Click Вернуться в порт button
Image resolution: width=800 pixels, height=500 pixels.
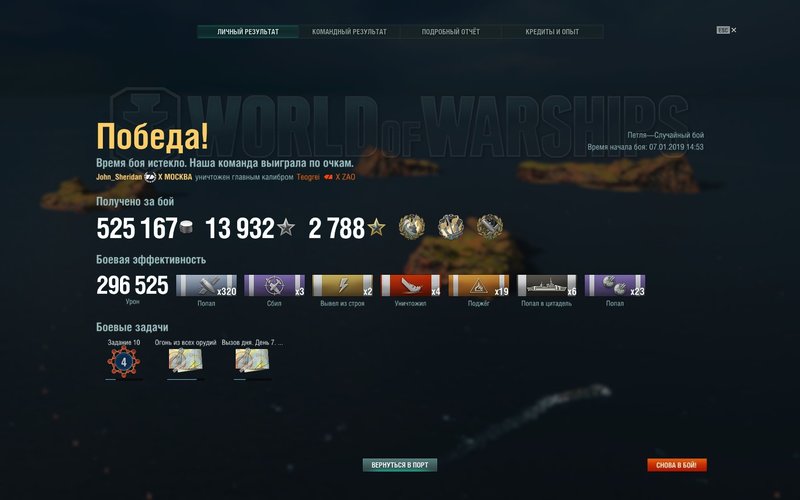pos(400,465)
